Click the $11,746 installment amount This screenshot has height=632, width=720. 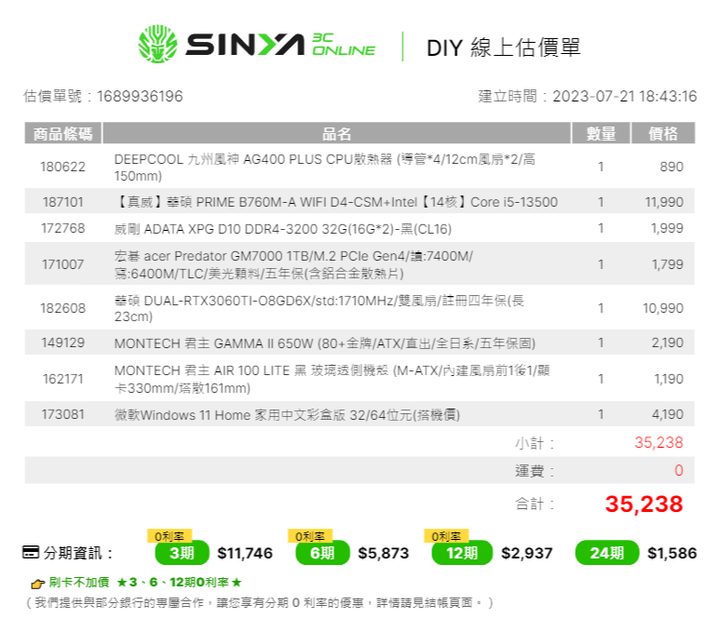pos(245,553)
